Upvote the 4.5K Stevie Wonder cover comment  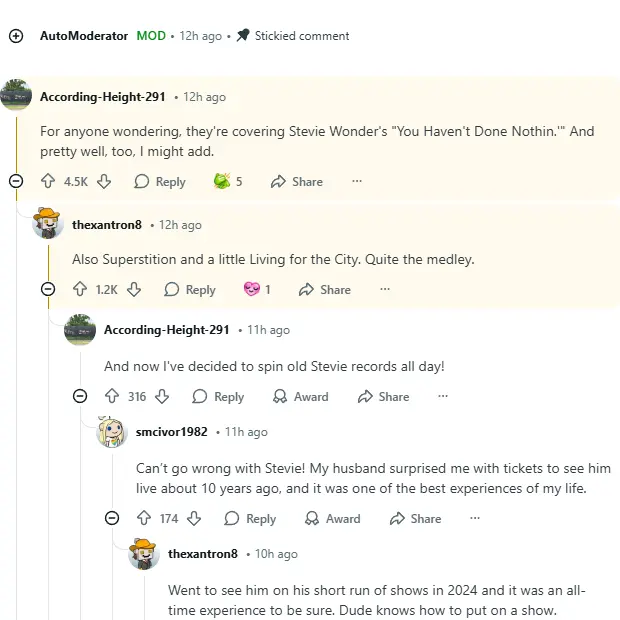47,182
